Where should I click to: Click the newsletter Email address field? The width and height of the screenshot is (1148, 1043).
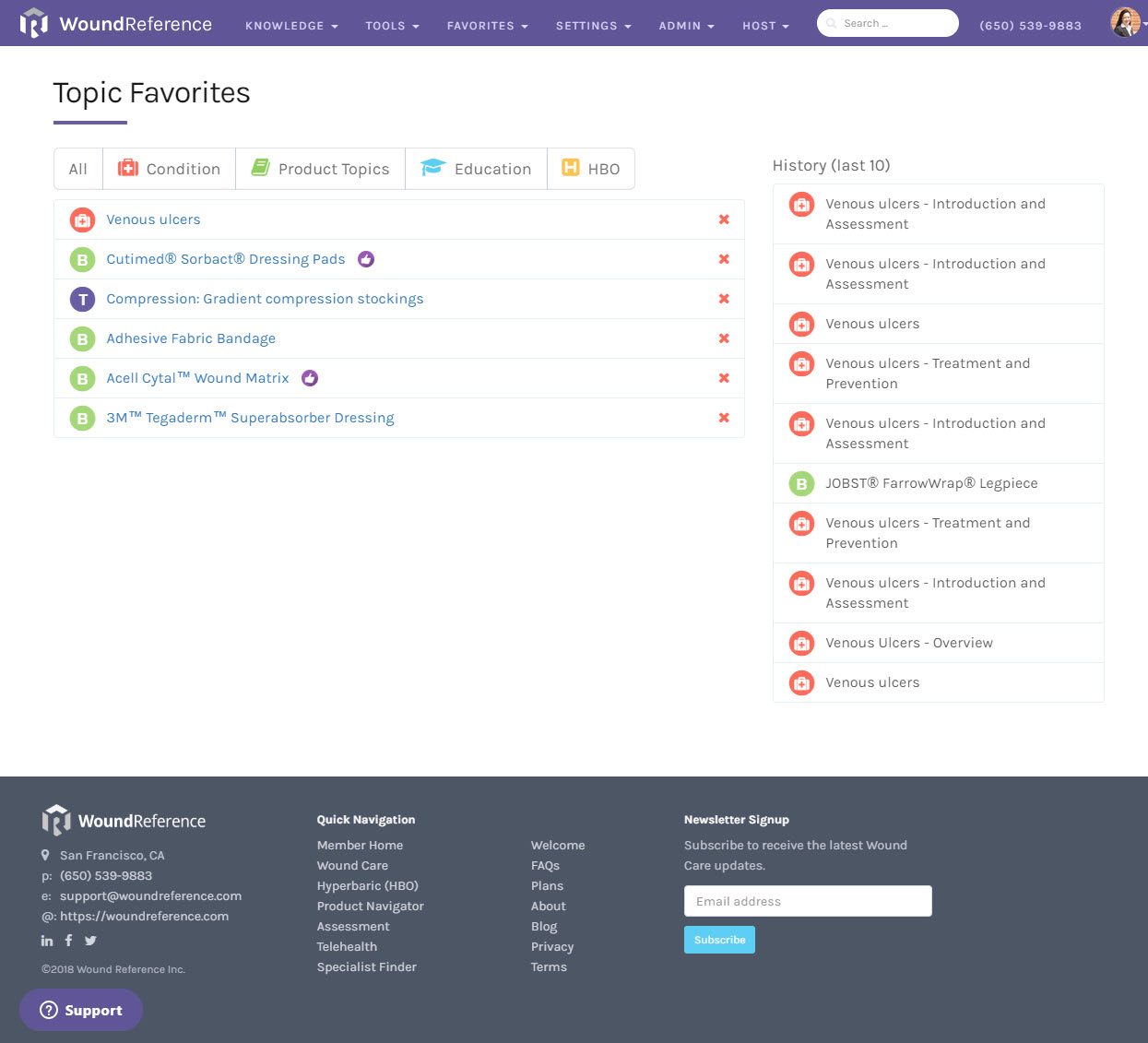pyautogui.click(x=808, y=901)
